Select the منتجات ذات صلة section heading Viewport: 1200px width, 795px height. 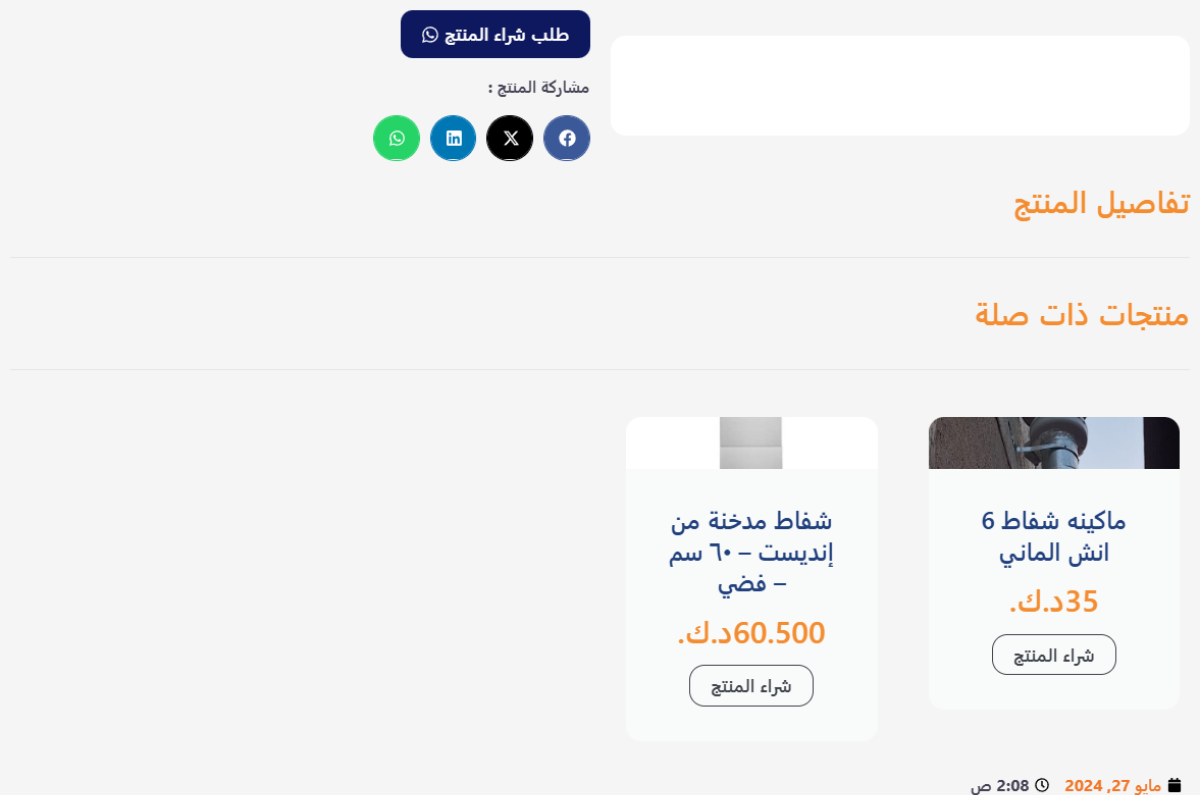tap(1082, 314)
